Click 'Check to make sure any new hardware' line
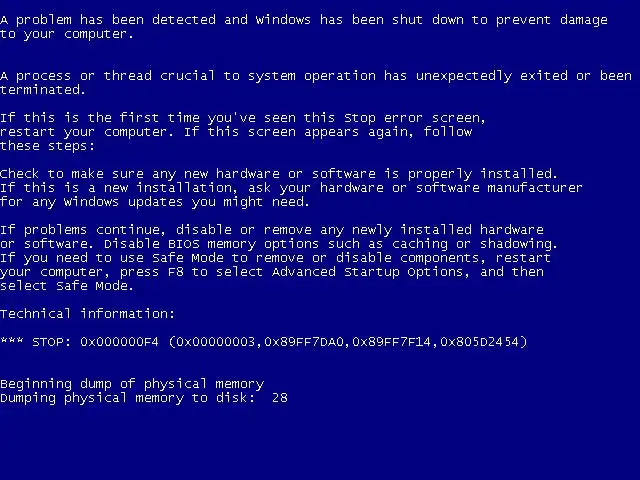 [x=140, y=174]
